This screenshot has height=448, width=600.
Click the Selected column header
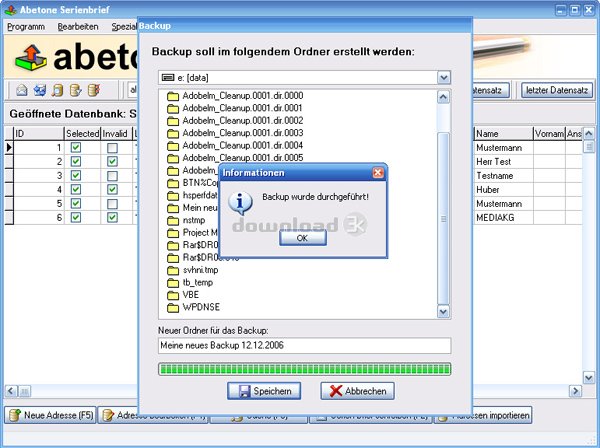[x=82, y=134]
